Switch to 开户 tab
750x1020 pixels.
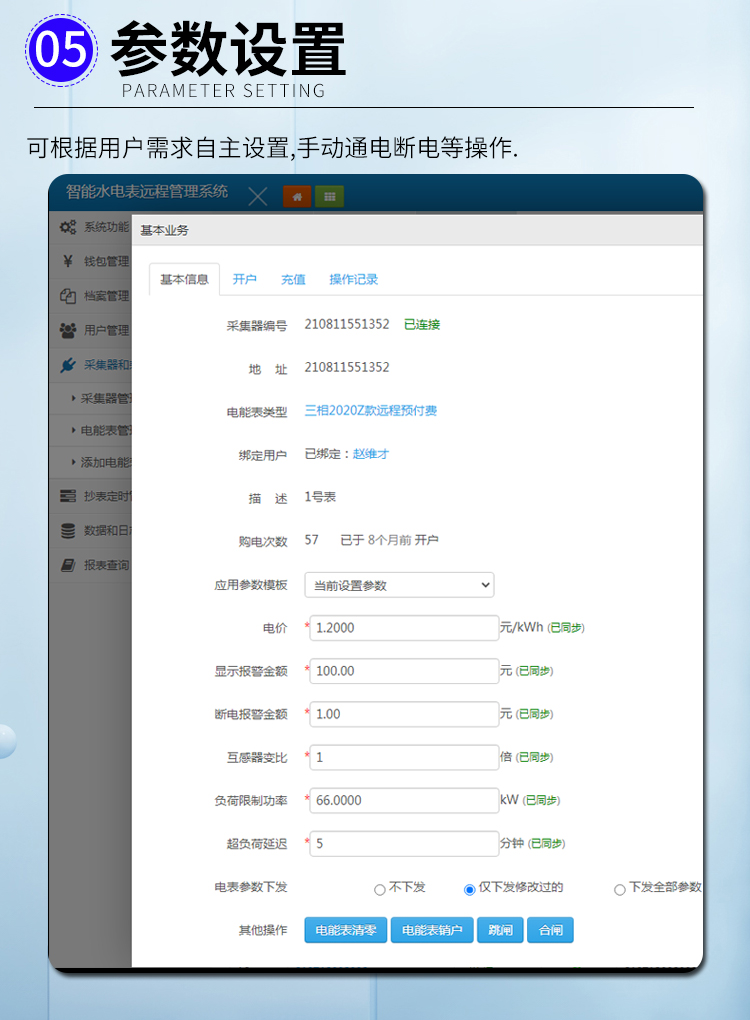(x=245, y=279)
